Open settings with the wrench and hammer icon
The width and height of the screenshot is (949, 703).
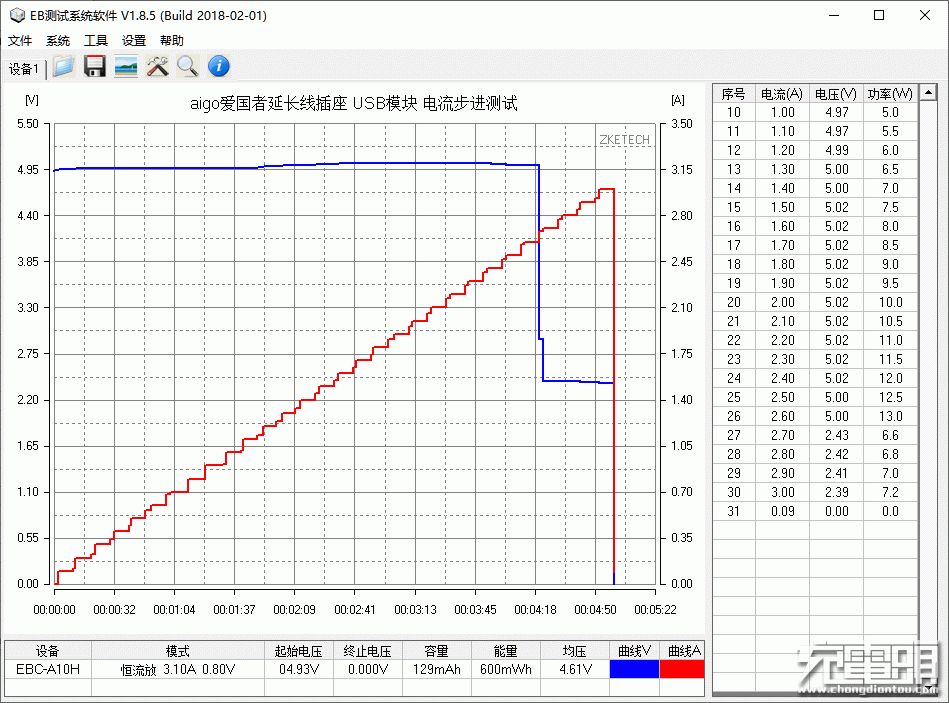[157, 66]
